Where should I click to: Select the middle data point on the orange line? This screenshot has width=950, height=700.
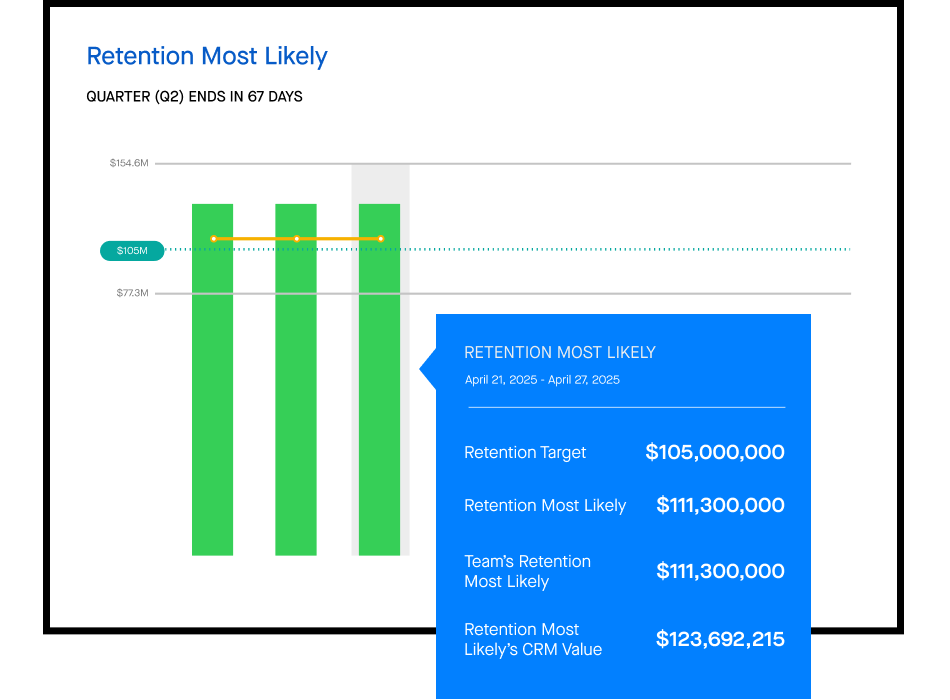[297, 239]
